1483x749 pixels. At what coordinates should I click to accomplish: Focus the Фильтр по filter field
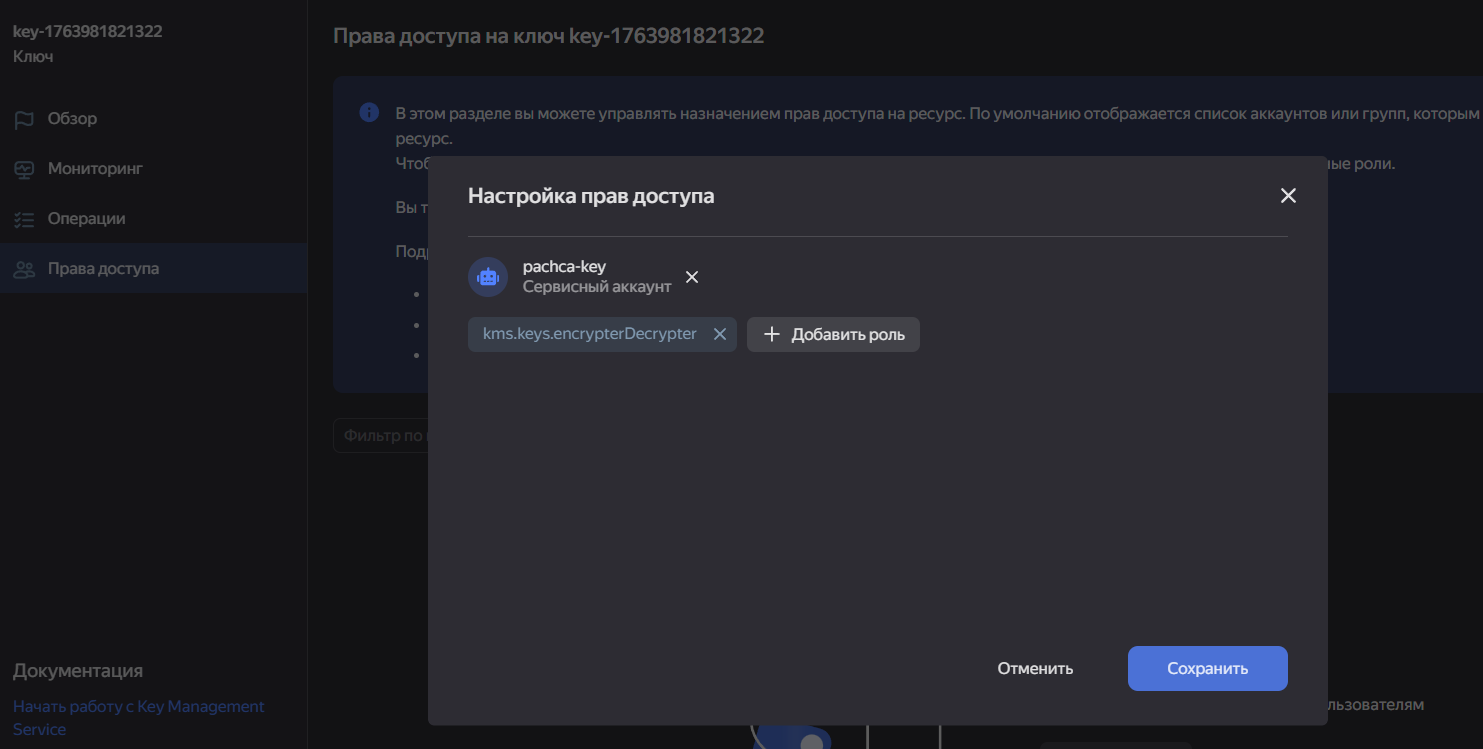tap(380, 436)
